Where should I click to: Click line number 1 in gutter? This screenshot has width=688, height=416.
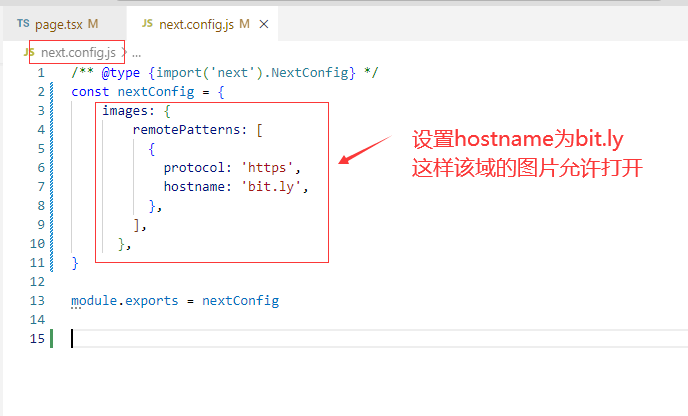tap(41, 72)
